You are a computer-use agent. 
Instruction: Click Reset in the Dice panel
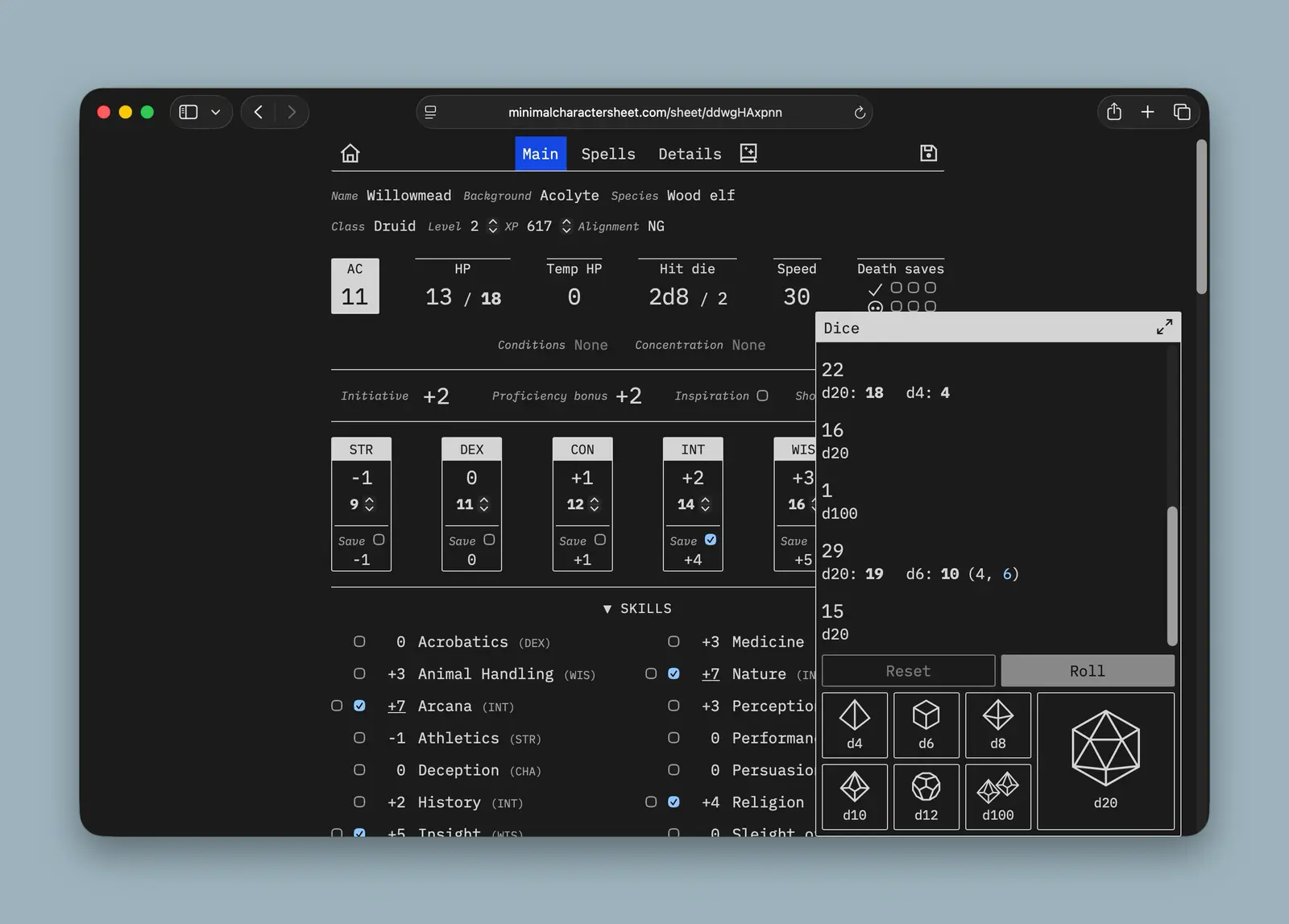pyautogui.click(x=908, y=671)
